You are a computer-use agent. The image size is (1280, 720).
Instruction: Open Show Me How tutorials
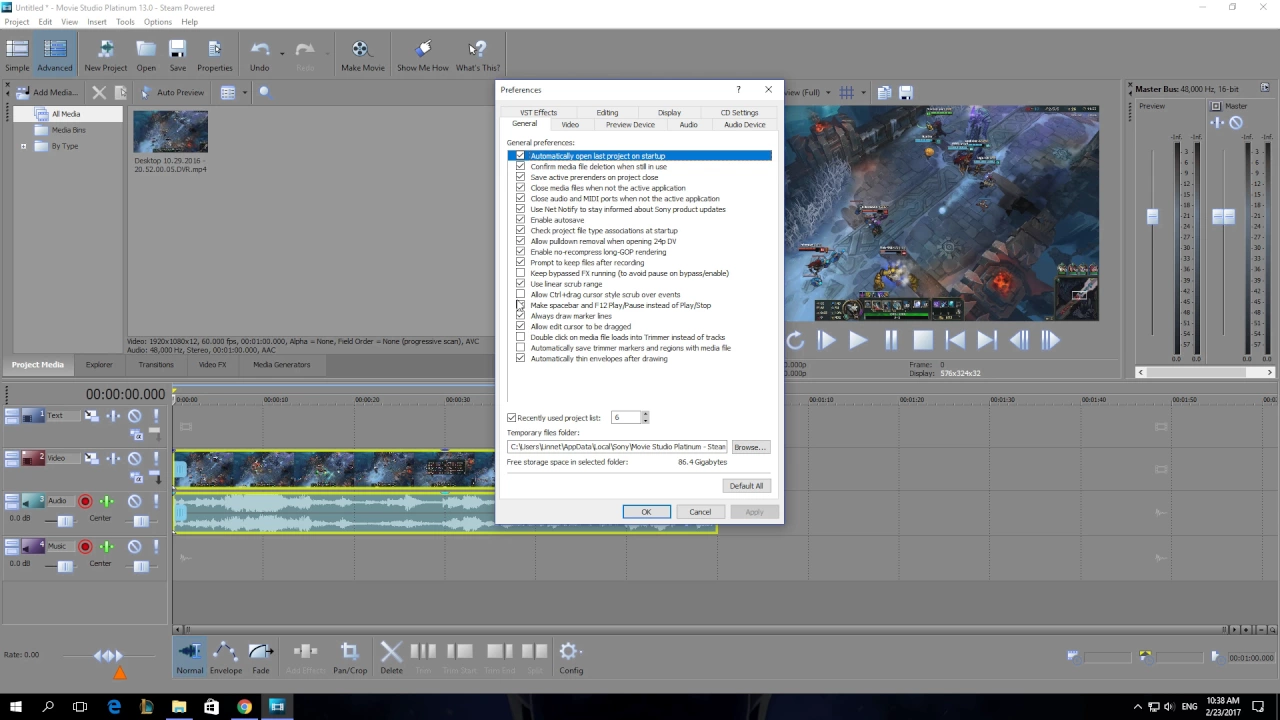pos(423,55)
